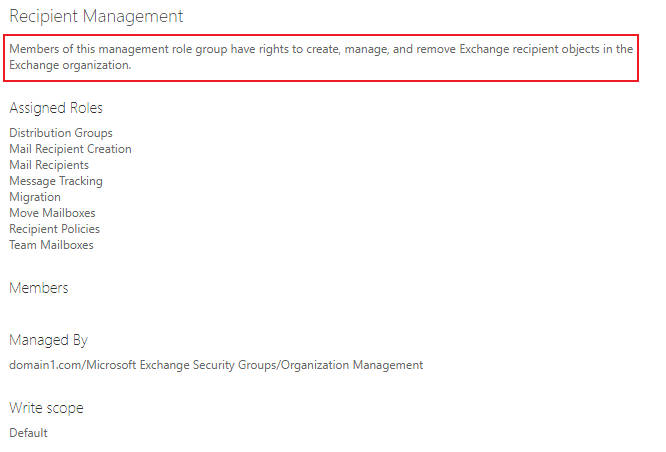This screenshot has width=666, height=452.
Task: Click the Members heading
Action: [39, 288]
